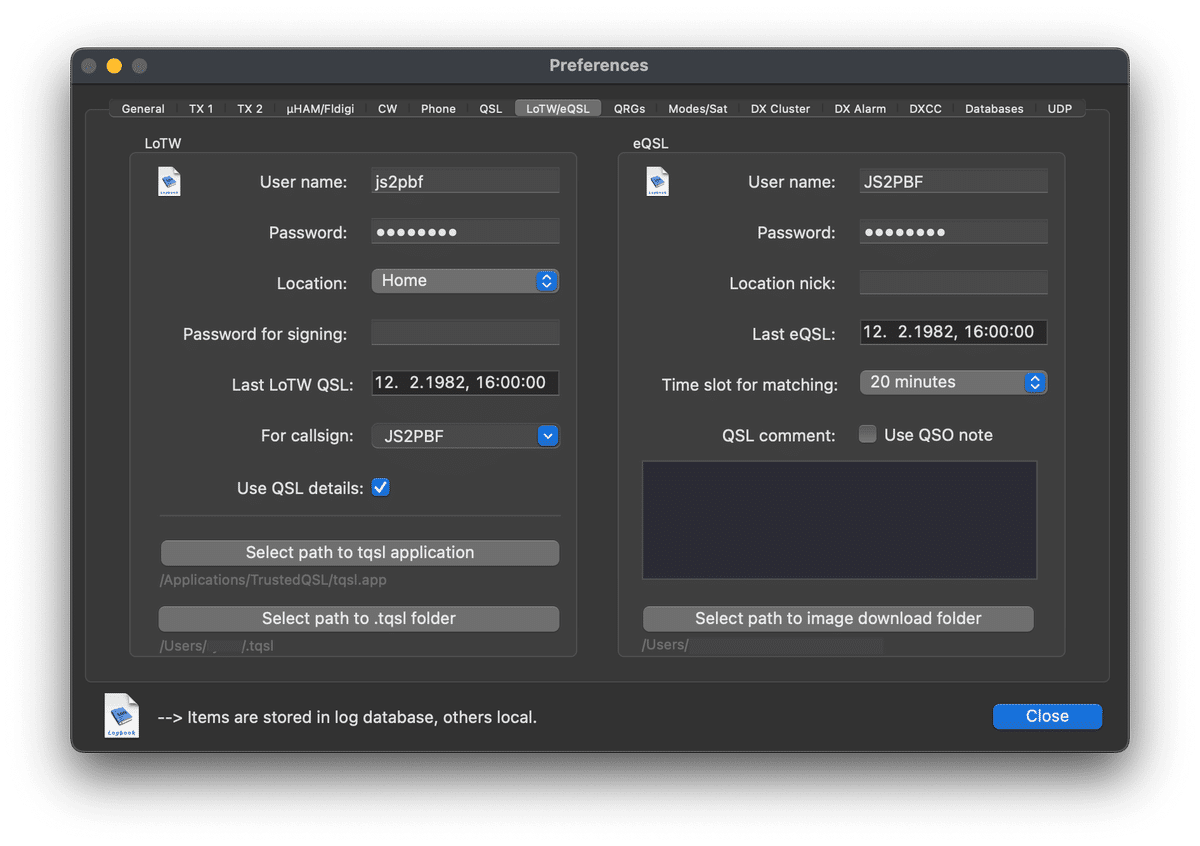Go to the Phone tab
Image resolution: width=1200 pixels, height=846 pixels.
pos(438,109)
